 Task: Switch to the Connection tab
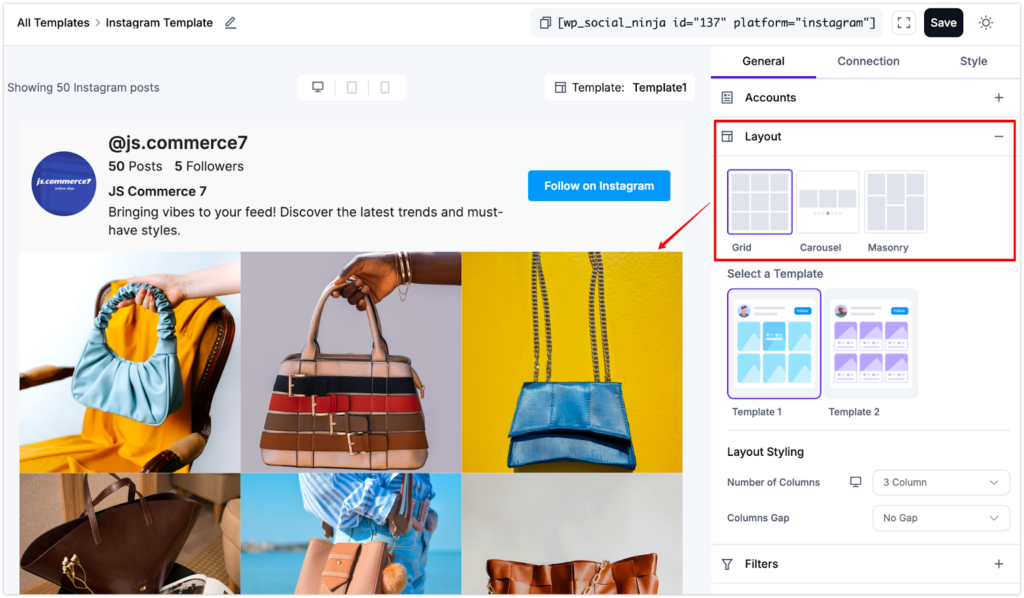click(867, 61)
